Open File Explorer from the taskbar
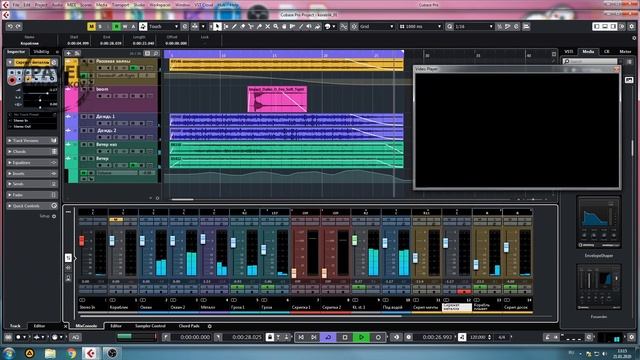640x360 pixels. pos(50,353)
